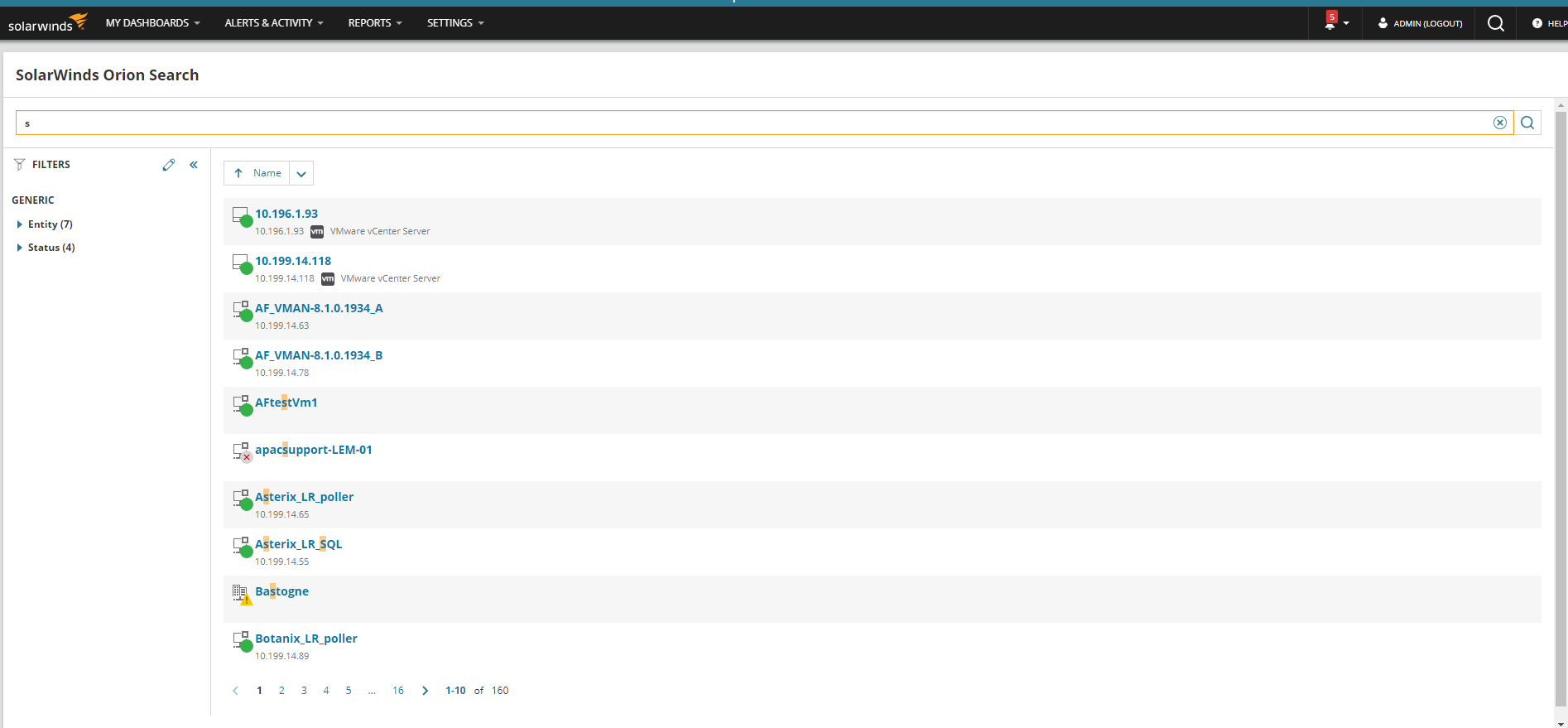Open the Help icon
This screenshot has width=1568, height=728.
tap(1537, 23)
